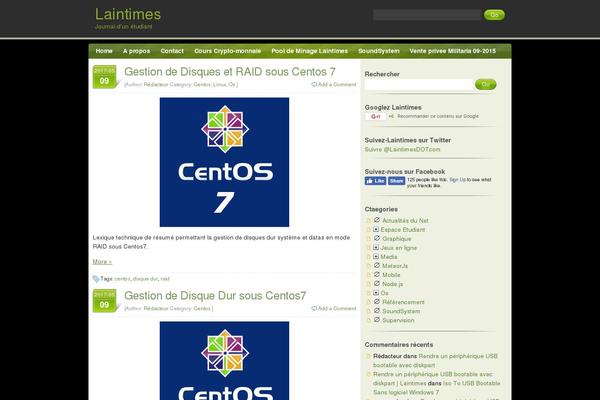Click the Facebook Like button
600x400 pixels.
pos(375,181)
